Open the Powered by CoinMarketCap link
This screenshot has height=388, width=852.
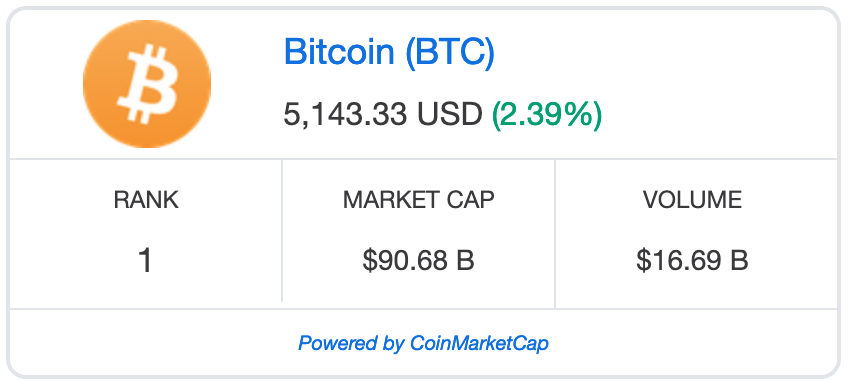point(423,343)
